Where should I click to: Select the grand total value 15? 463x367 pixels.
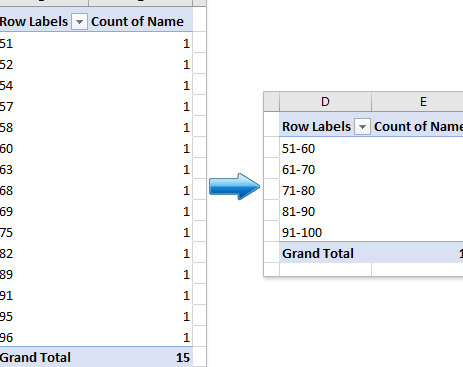click(183, 358)
